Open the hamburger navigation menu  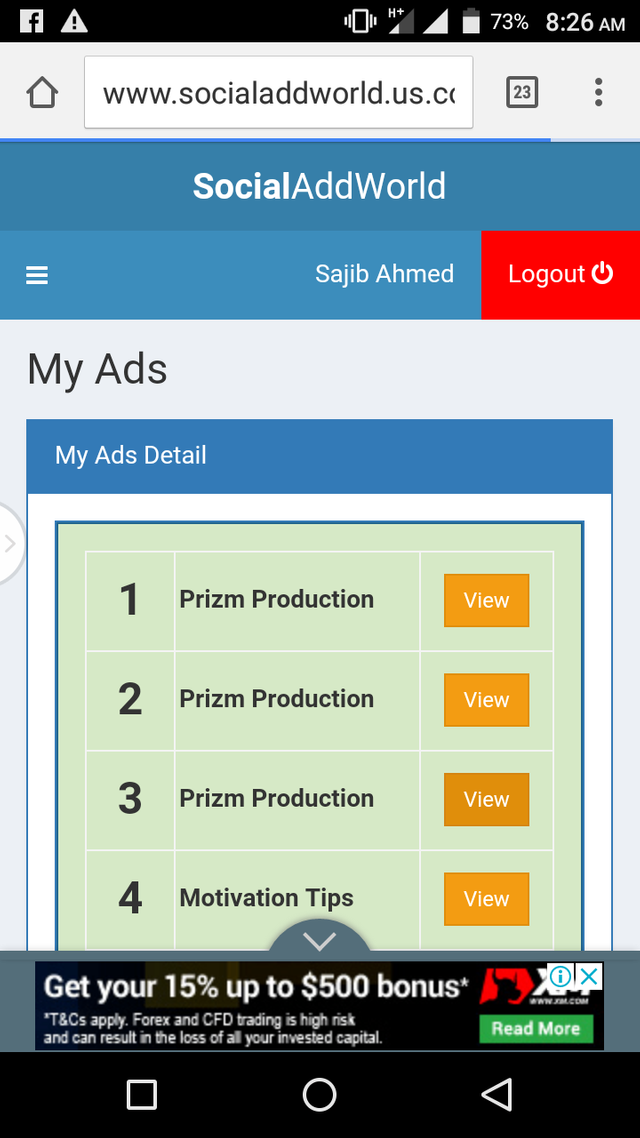[37, 275]
